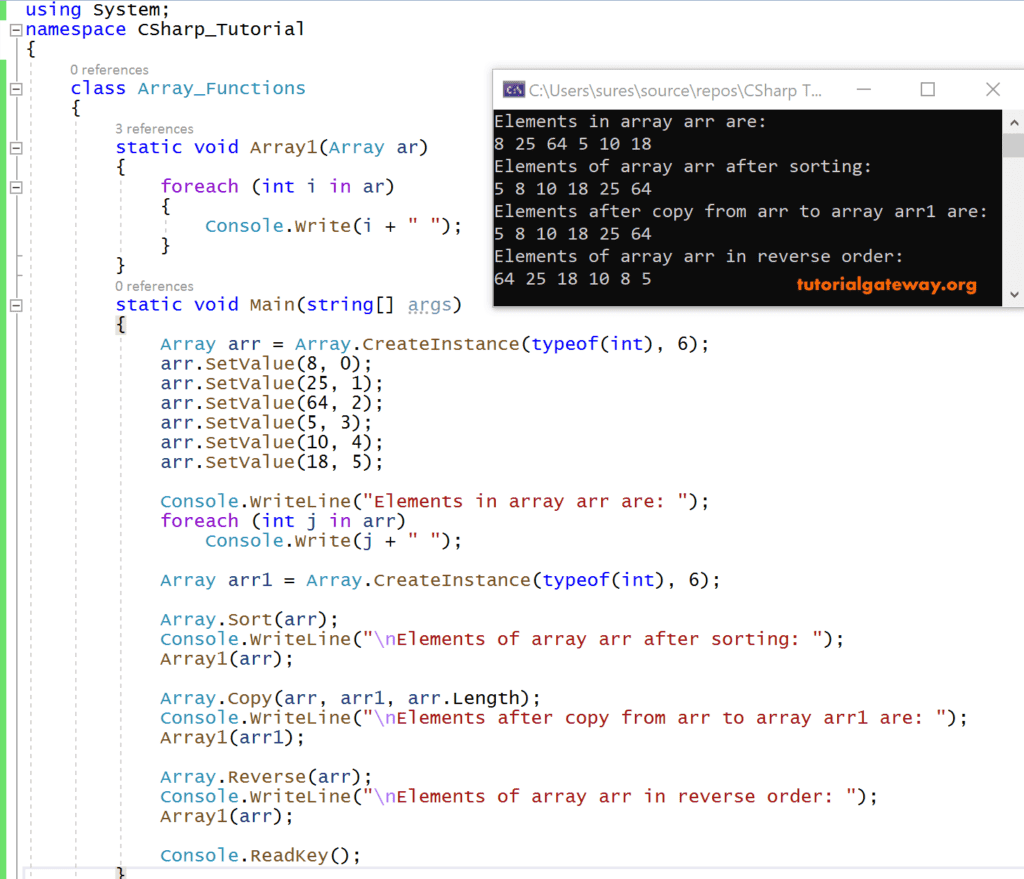Click the scroll-down arrow on console scrollbar

tap(1014, 295)
